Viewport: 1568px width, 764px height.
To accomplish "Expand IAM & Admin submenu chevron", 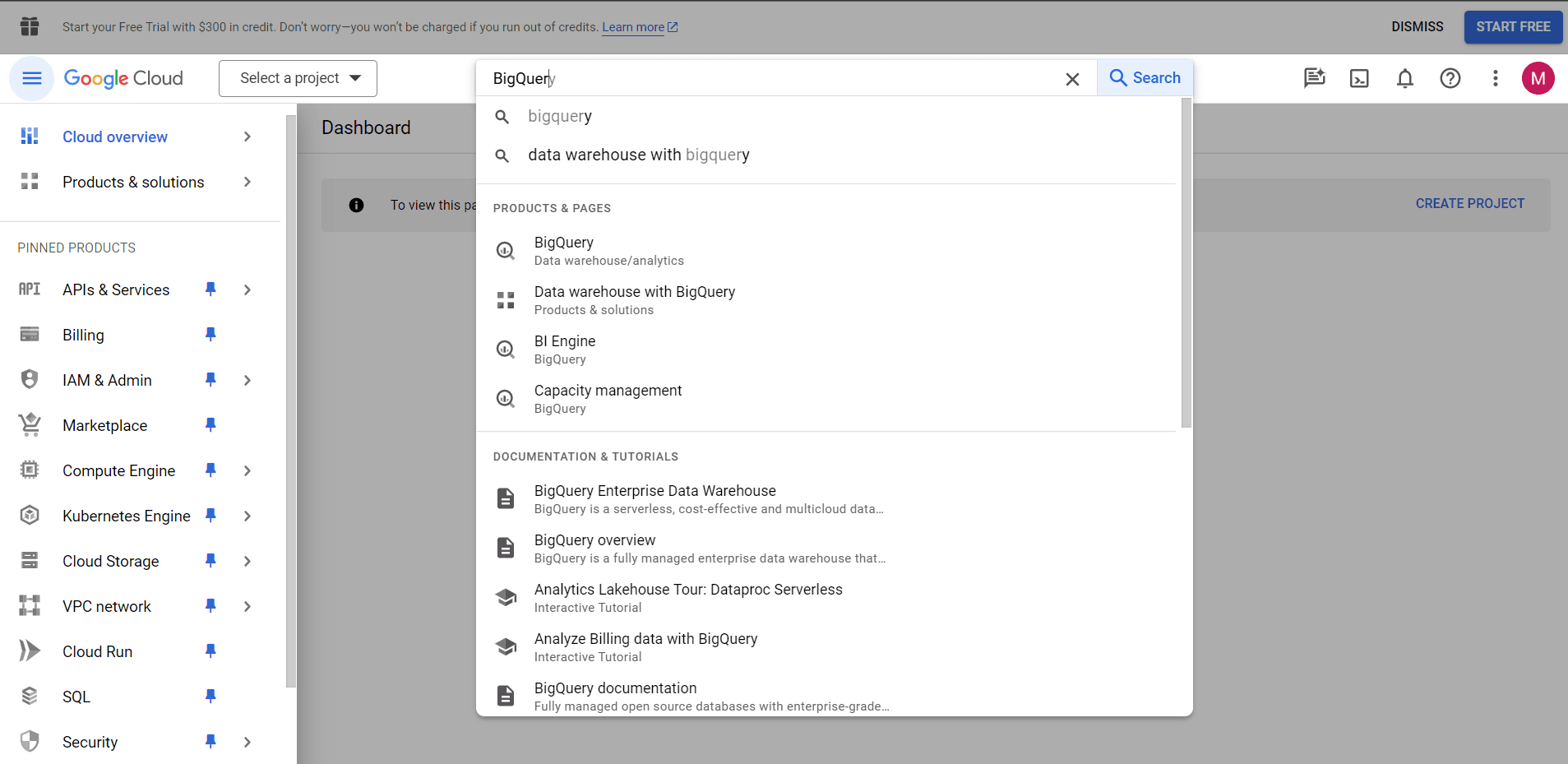I will [x=247, y=380].
